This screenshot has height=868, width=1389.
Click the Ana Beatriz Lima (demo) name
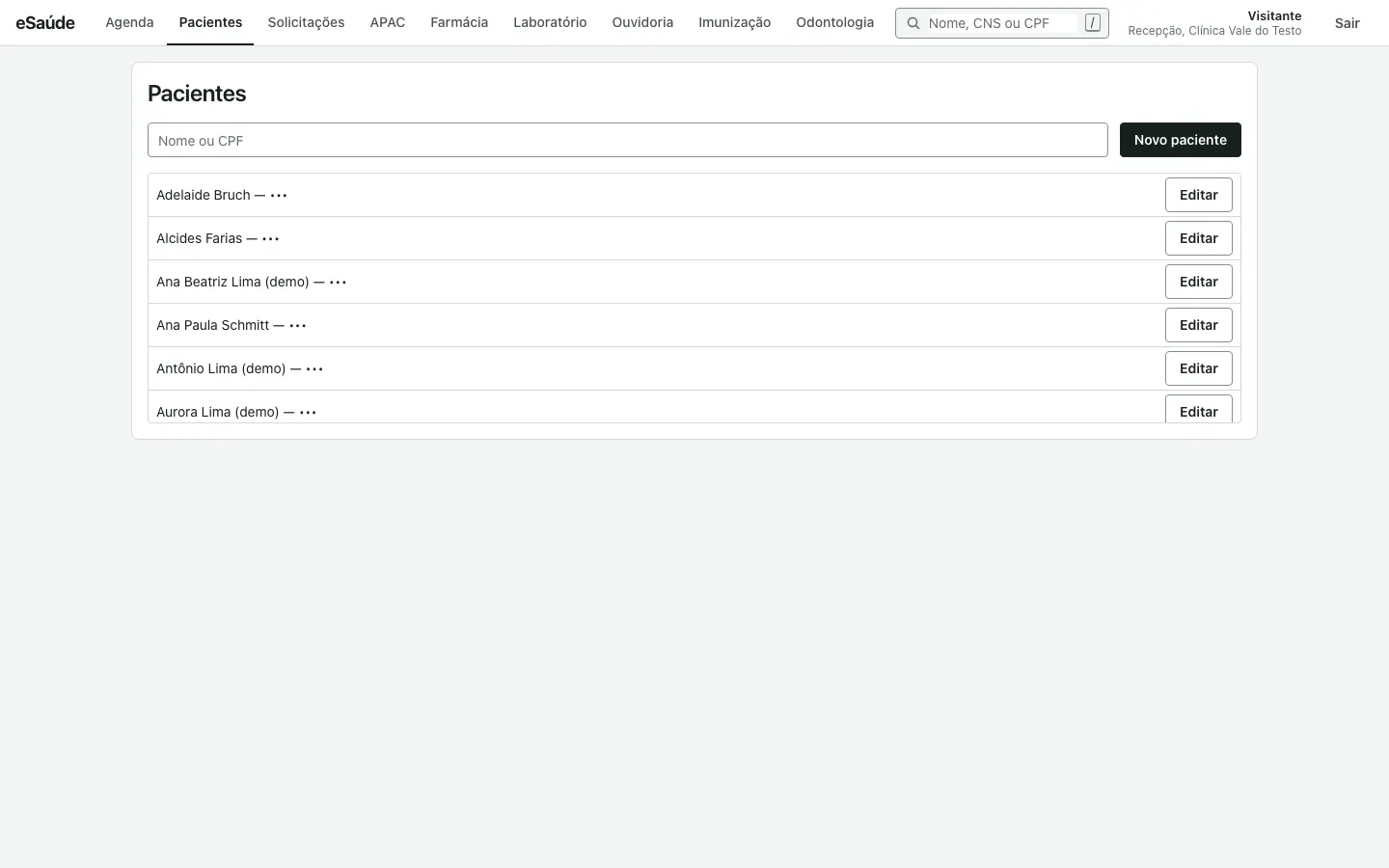(x=232, y=282)
